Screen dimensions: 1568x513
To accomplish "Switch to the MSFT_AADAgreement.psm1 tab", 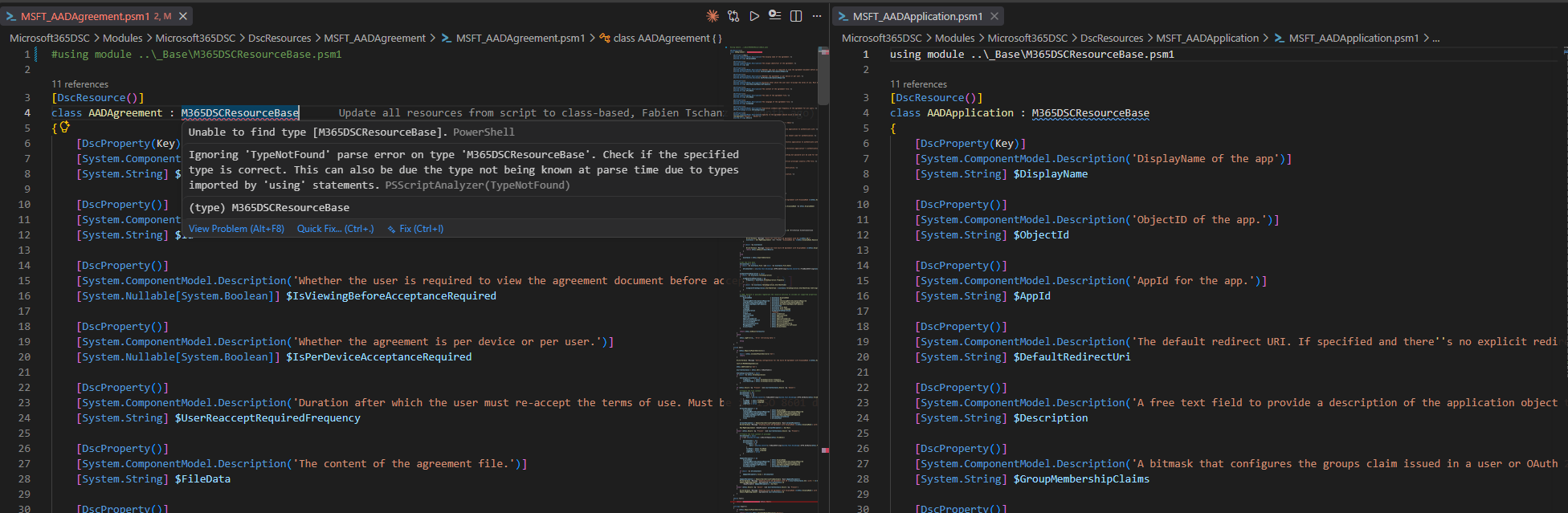I will coord(97,16).
